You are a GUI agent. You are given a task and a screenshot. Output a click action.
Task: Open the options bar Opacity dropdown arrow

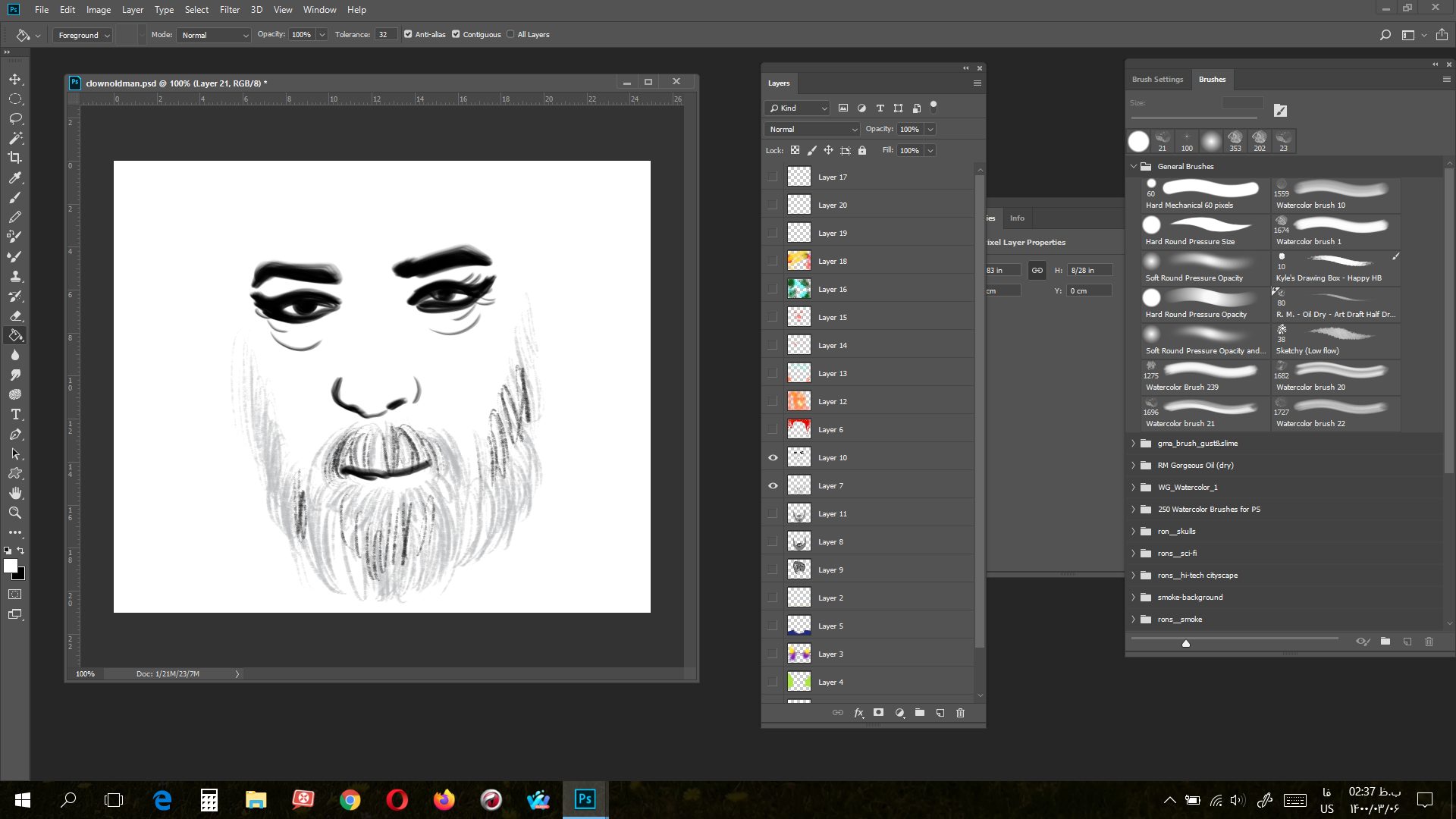pyautogui.click(x=322, y=35)
